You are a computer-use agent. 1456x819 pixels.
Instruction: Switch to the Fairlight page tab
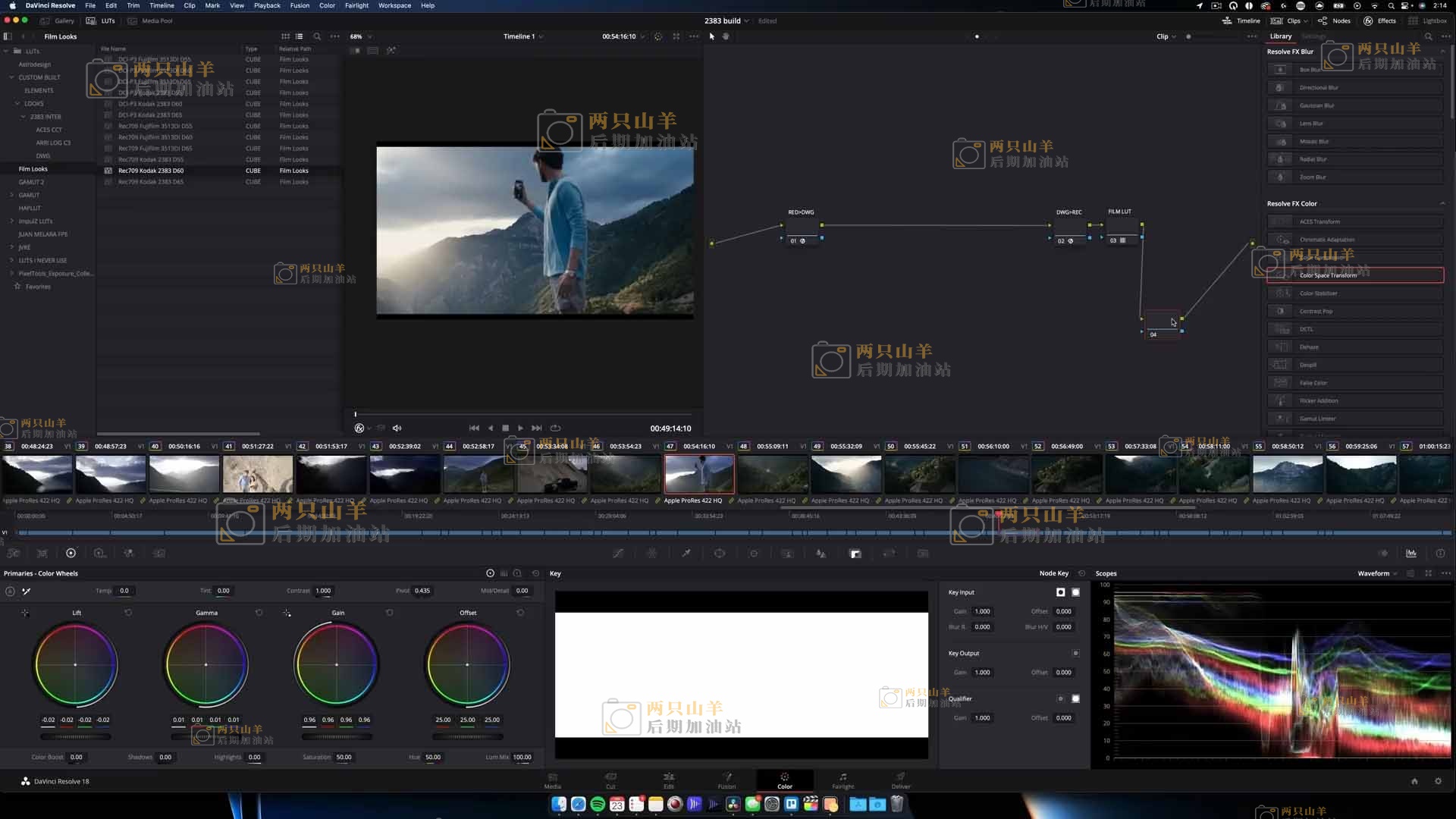[x=843, y=780]
